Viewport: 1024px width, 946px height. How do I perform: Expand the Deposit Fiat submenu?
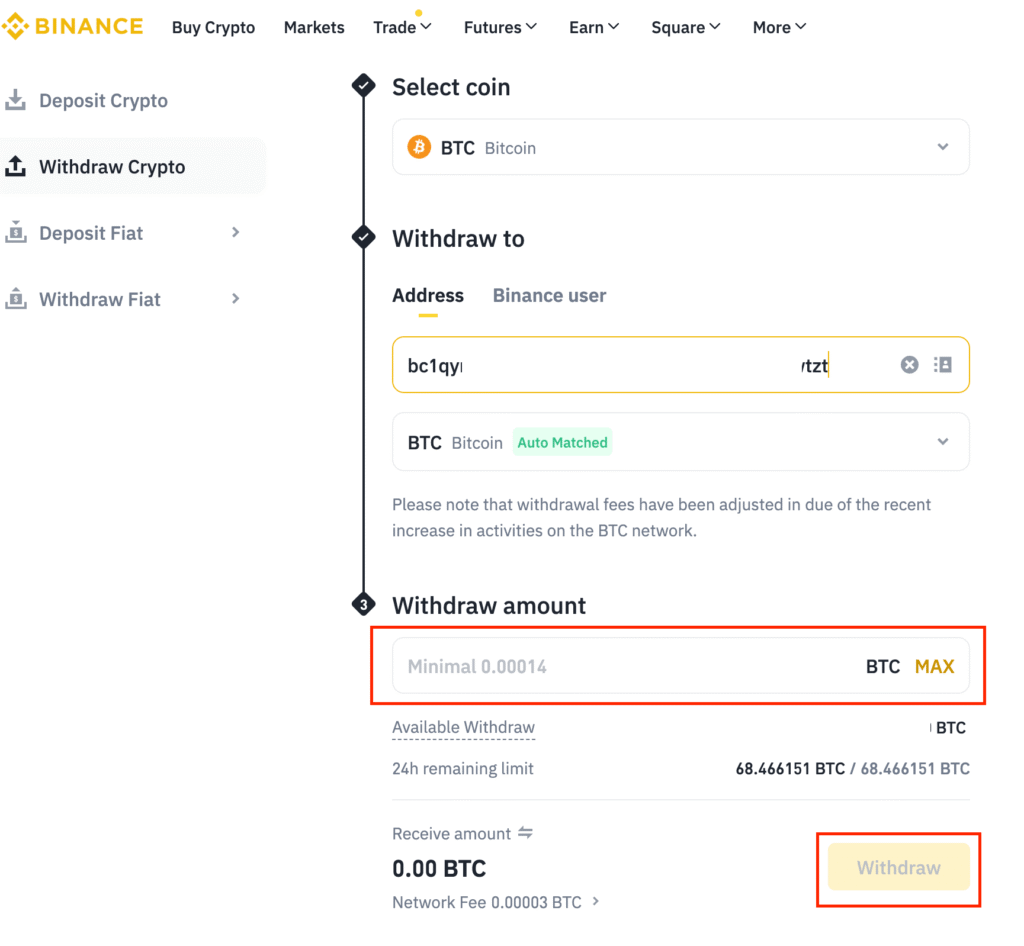point(235,233)
